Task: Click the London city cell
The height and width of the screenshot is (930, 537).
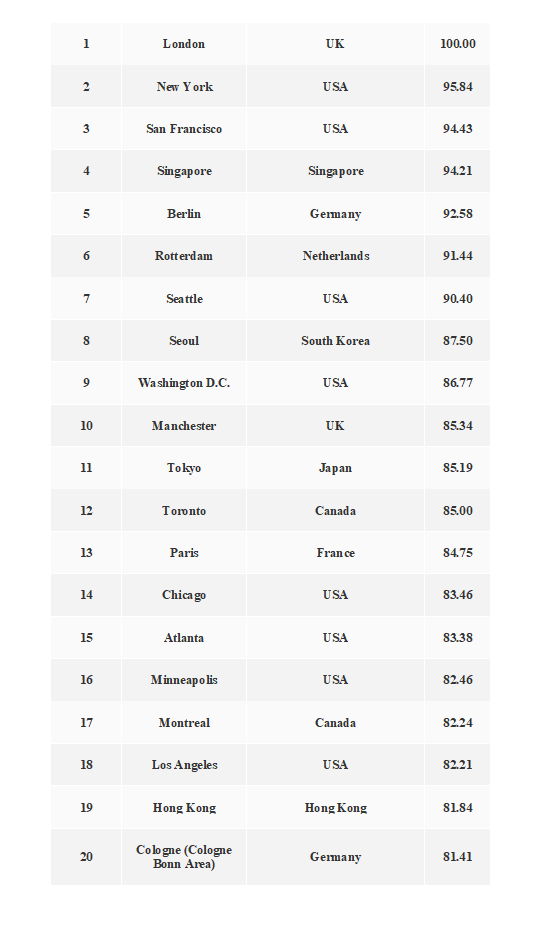Action: click(x=184, y=44)
